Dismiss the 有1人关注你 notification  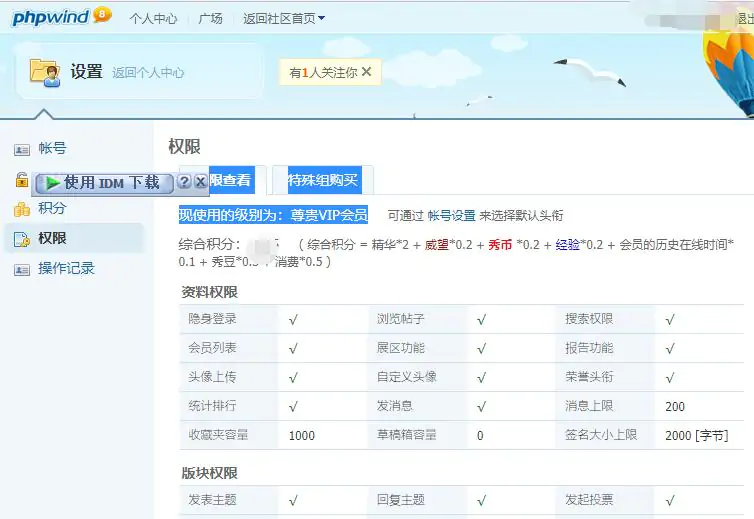366,72
